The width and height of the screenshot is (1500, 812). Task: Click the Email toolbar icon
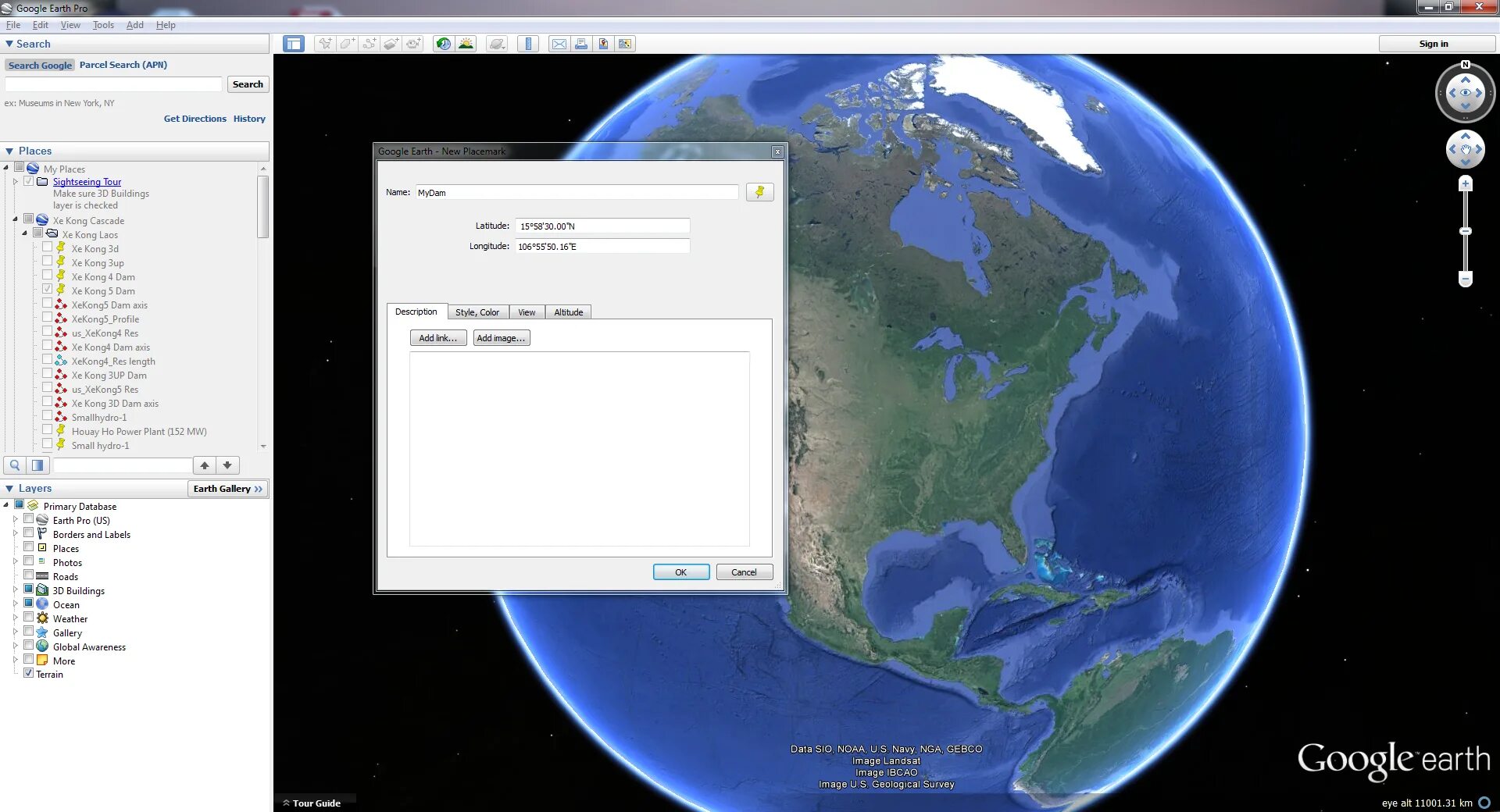tap(559, 44)
